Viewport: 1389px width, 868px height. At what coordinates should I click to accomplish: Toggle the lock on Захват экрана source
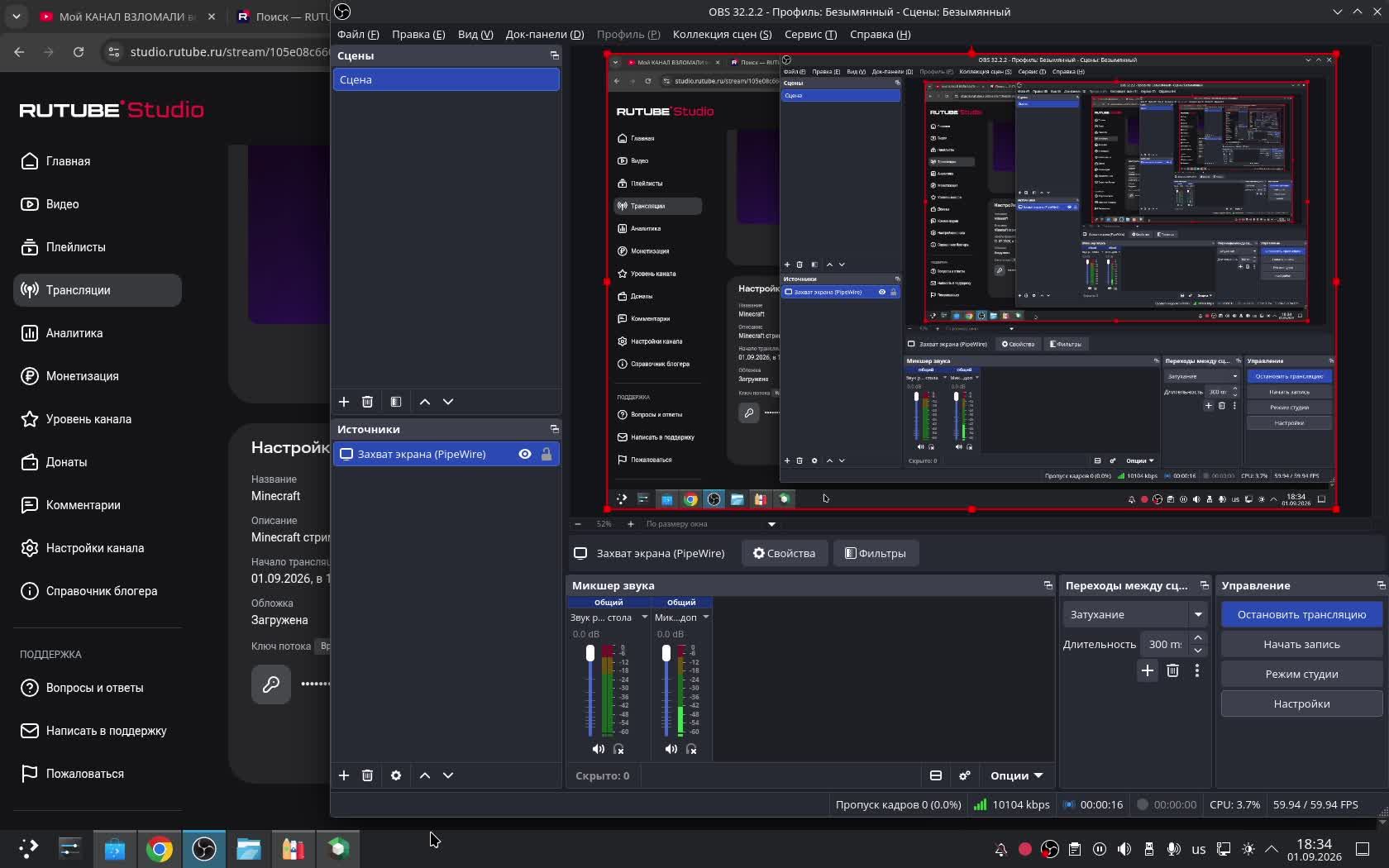tap(547, 454)
